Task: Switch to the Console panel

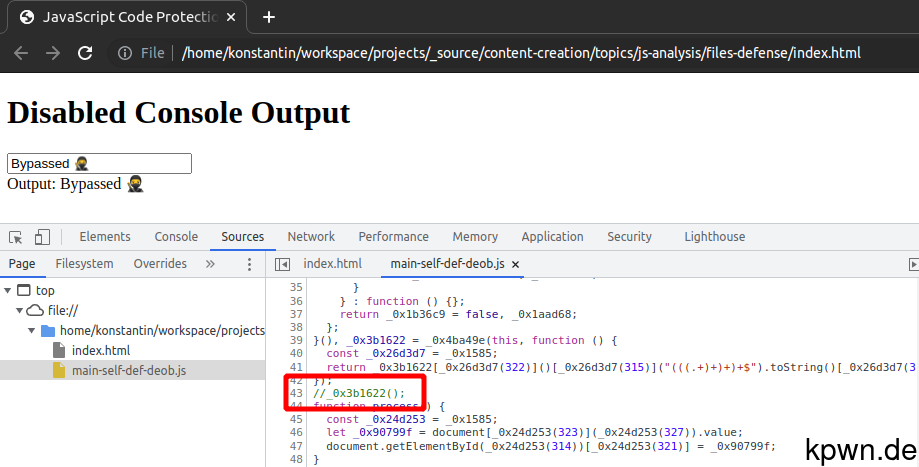Action: click(x=176, y=237)
